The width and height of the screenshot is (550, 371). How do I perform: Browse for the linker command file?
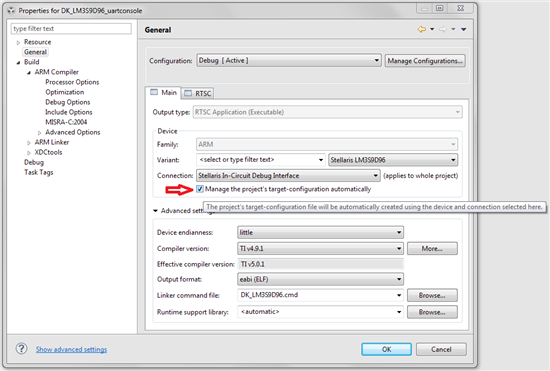tap(432, 295)
